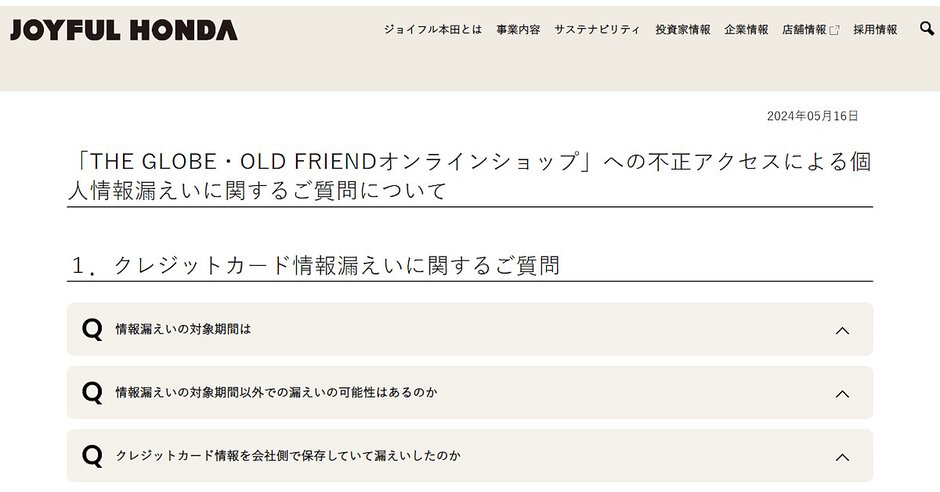Click the search magnifier icon
Viewport: 940px width, 492px height.
point(927,28)
